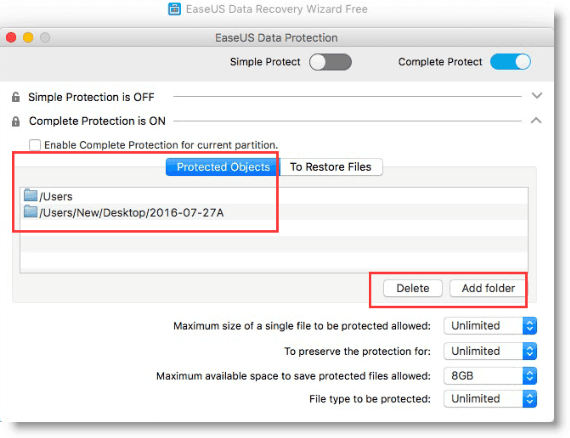Turn on the Simple Protect switch

click(x=330, y=62)
